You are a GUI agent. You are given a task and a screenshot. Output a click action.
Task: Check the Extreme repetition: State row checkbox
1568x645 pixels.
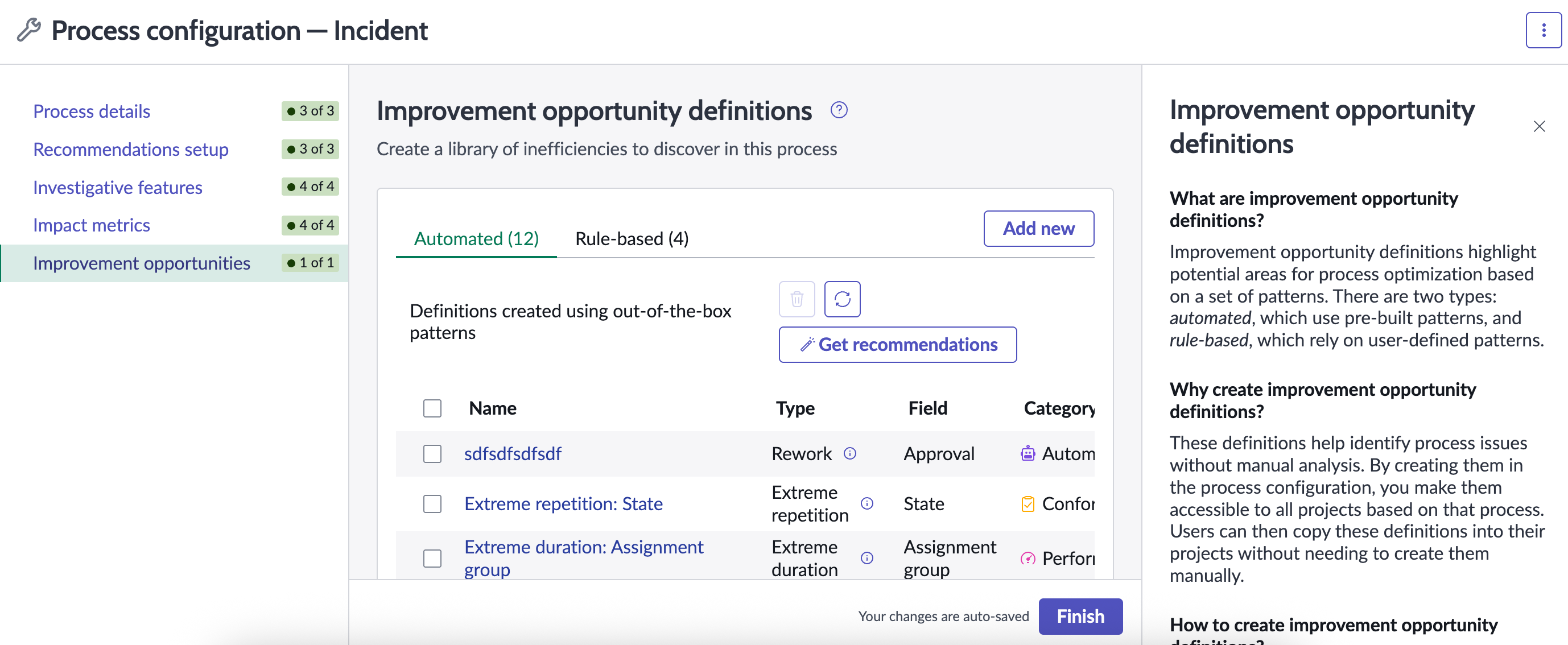432,503
